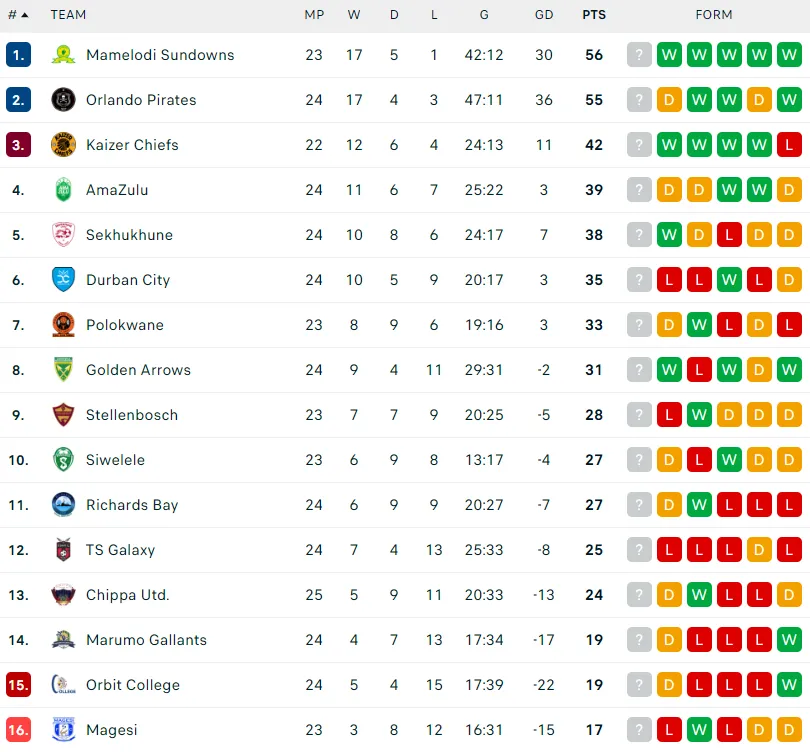Click Orbit College's position 15 badge
The width and height of the screenshot is (810, 752).
click(18, 685)
